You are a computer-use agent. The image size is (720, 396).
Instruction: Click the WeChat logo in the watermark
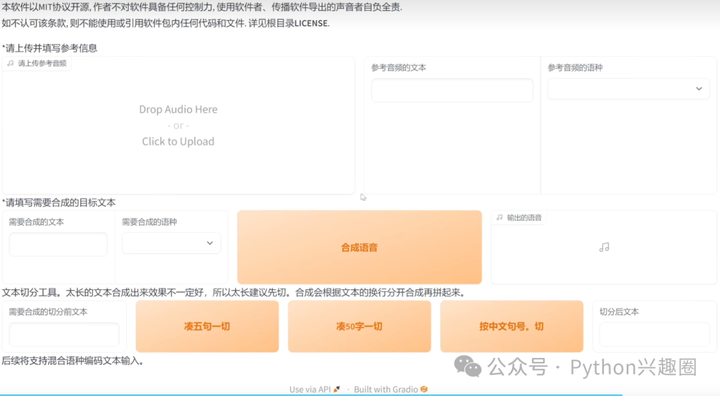(467, 367)
